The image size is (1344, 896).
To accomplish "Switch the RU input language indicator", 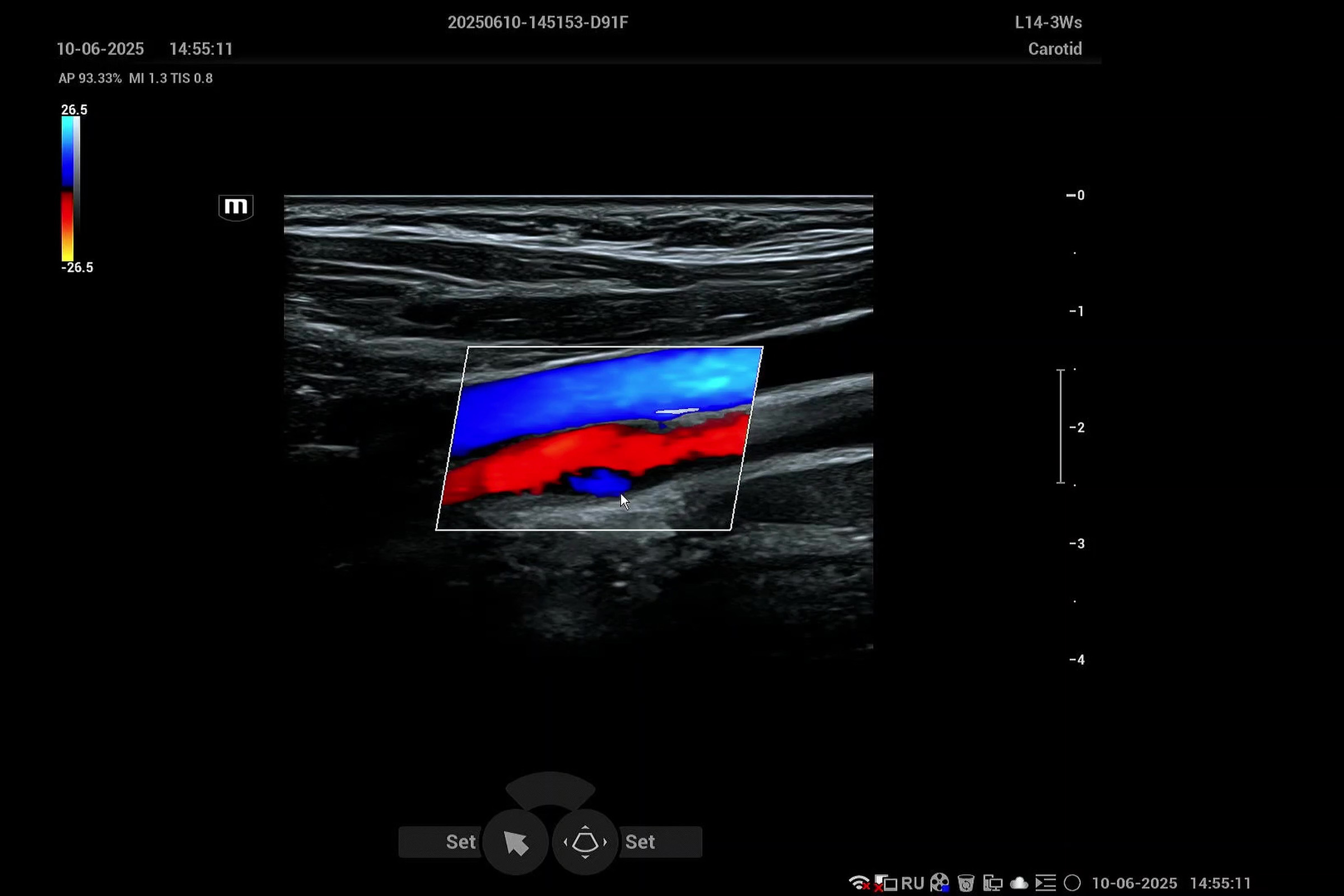I will point(913,883).
